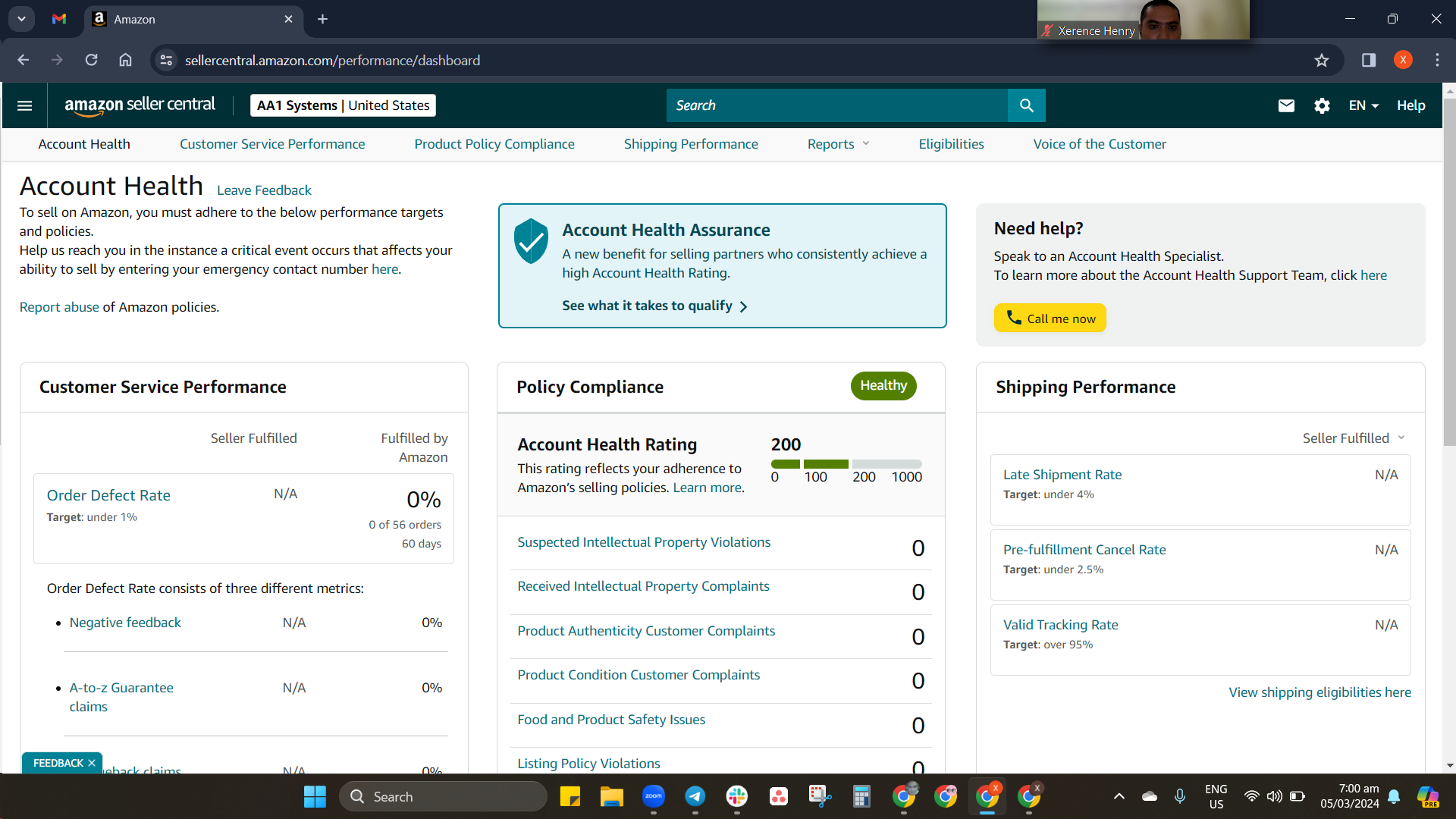Click the Leave Feedback link
The height and width of the screenshot is (819, 1456).
[x=264, y=190]
